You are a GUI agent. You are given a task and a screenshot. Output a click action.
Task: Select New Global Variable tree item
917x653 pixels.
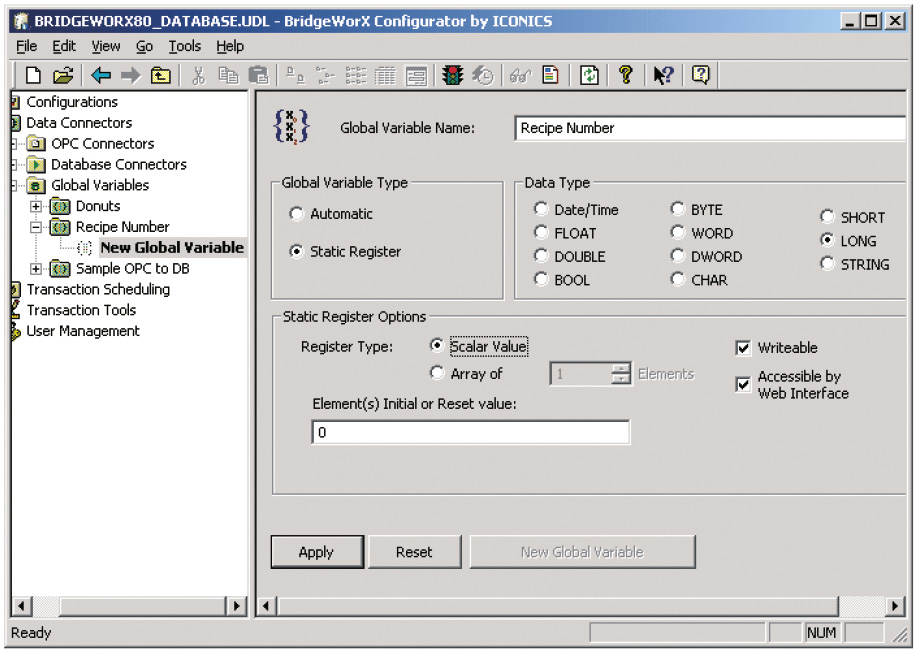pyautogui.click(x=172, y=248)
